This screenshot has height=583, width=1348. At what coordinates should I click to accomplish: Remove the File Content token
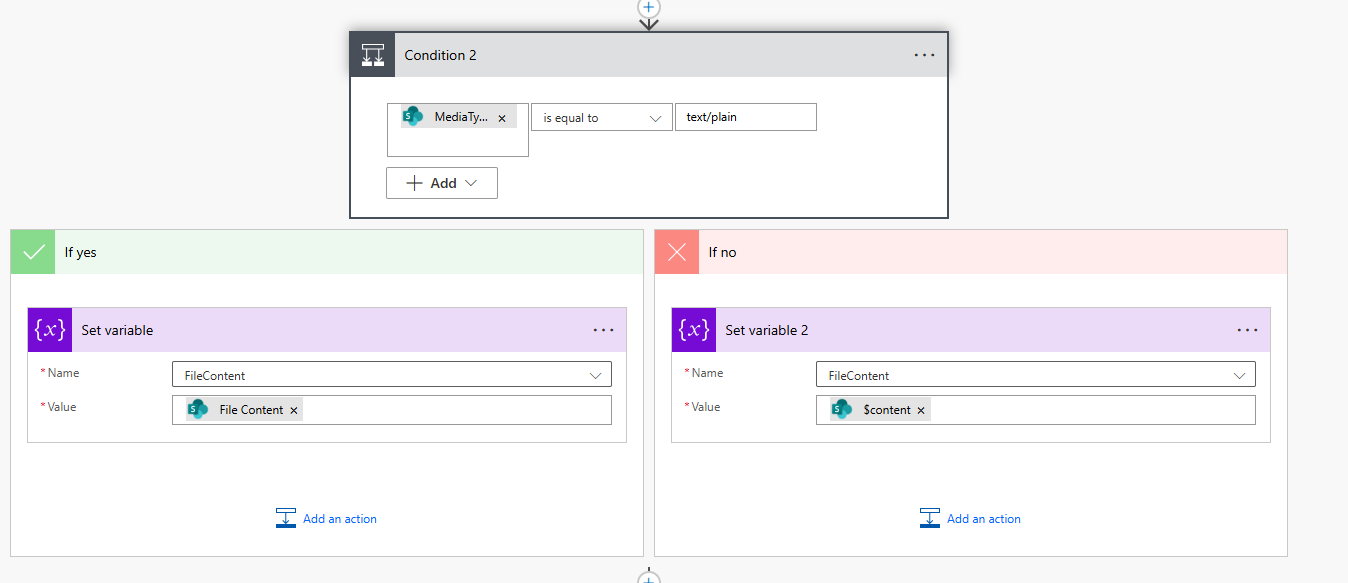[294, 410]
